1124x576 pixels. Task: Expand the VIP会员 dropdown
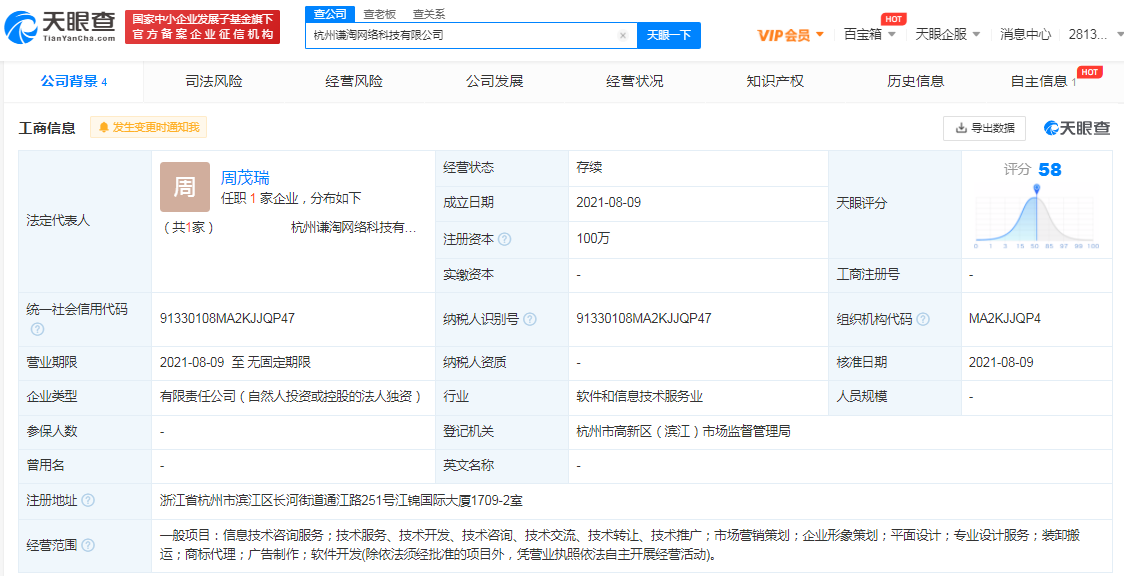click(791, 35)
